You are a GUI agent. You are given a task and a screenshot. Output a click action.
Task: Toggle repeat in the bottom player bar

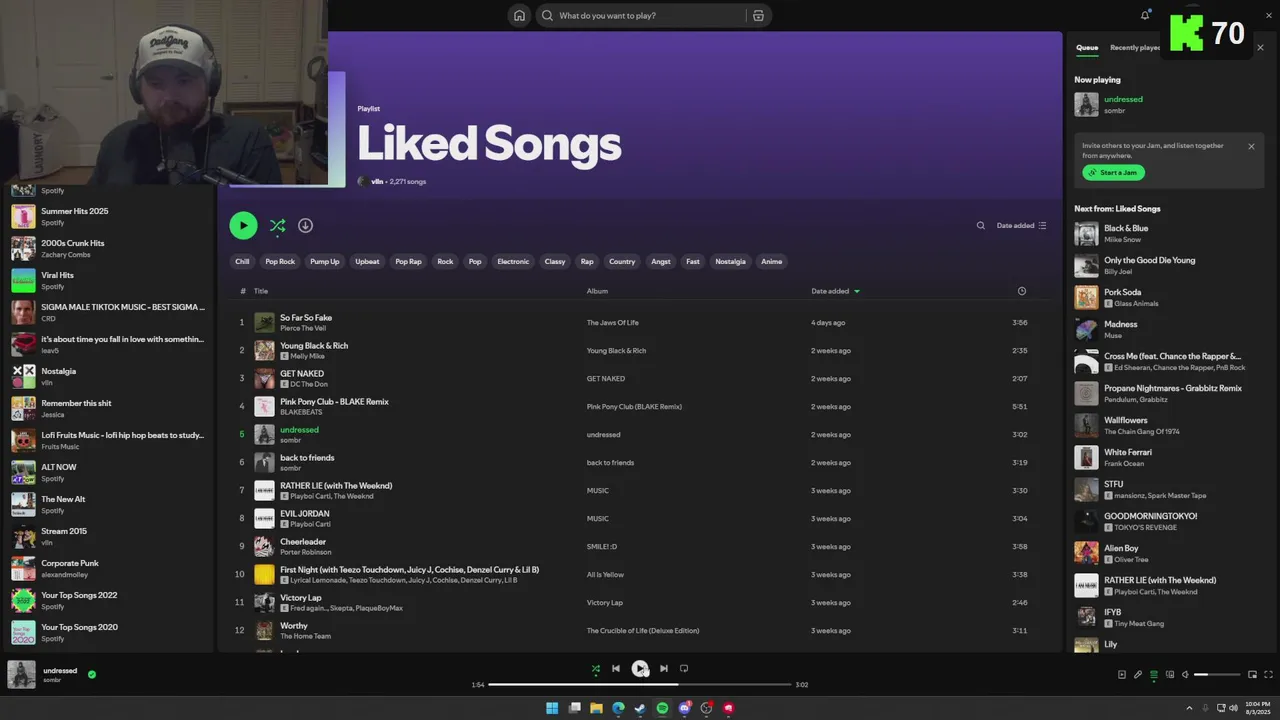click(684, 668)
